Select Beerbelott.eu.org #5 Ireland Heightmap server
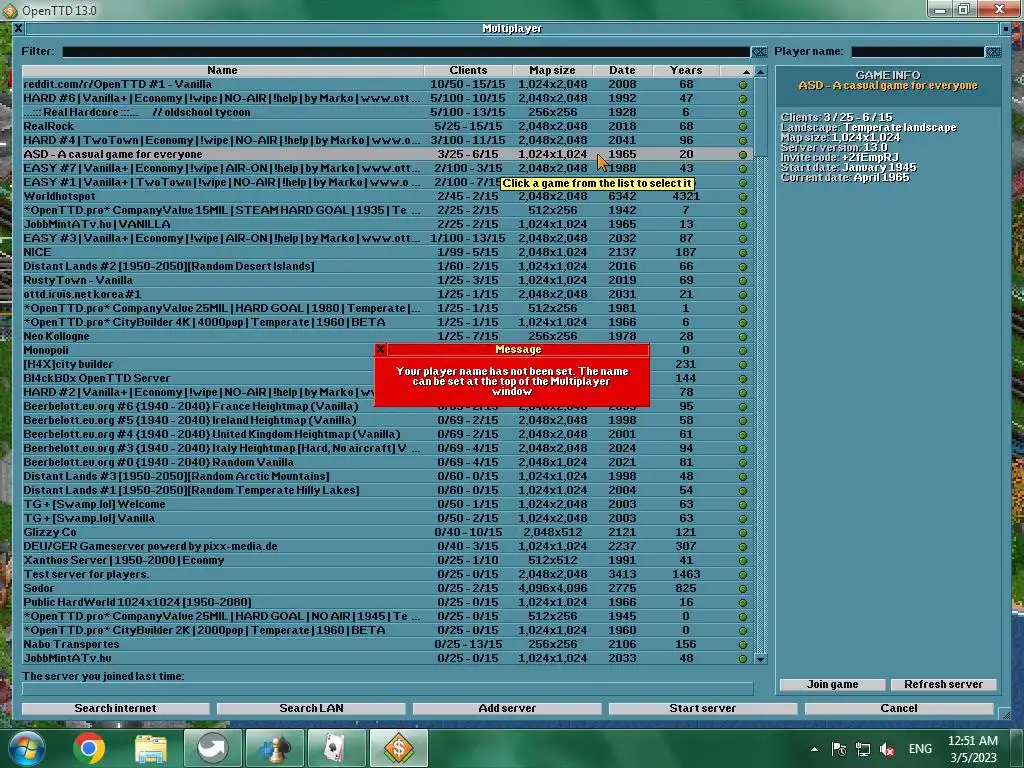The width and height of the screenshot is (1024, 768). coord(387,421)
